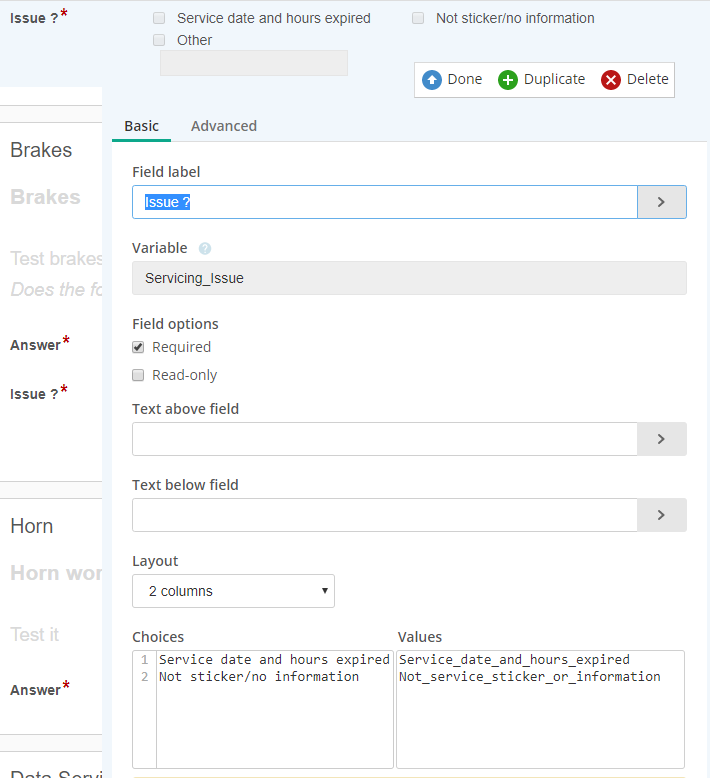Enable the Read-only checkbox
710x778 pixels.
click(x=139, y=375)
